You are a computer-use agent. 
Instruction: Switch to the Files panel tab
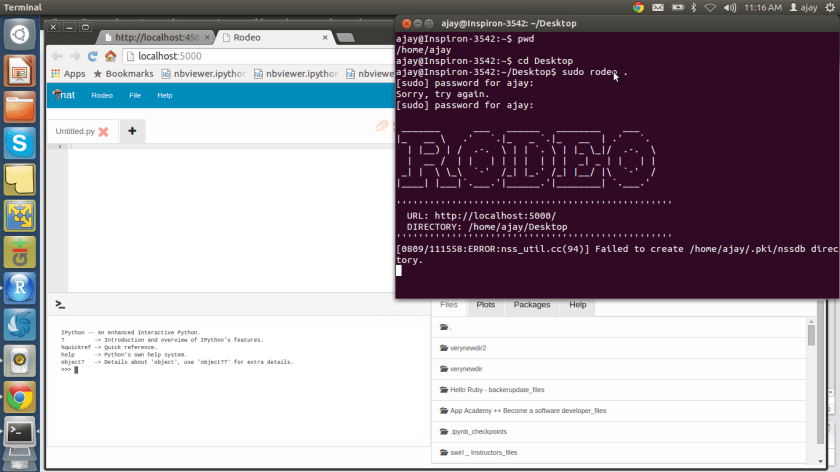click(x=449, y=305)
